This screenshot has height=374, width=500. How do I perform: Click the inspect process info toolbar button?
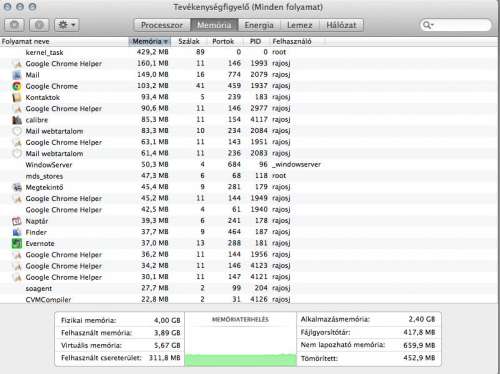tap(39, 25)
